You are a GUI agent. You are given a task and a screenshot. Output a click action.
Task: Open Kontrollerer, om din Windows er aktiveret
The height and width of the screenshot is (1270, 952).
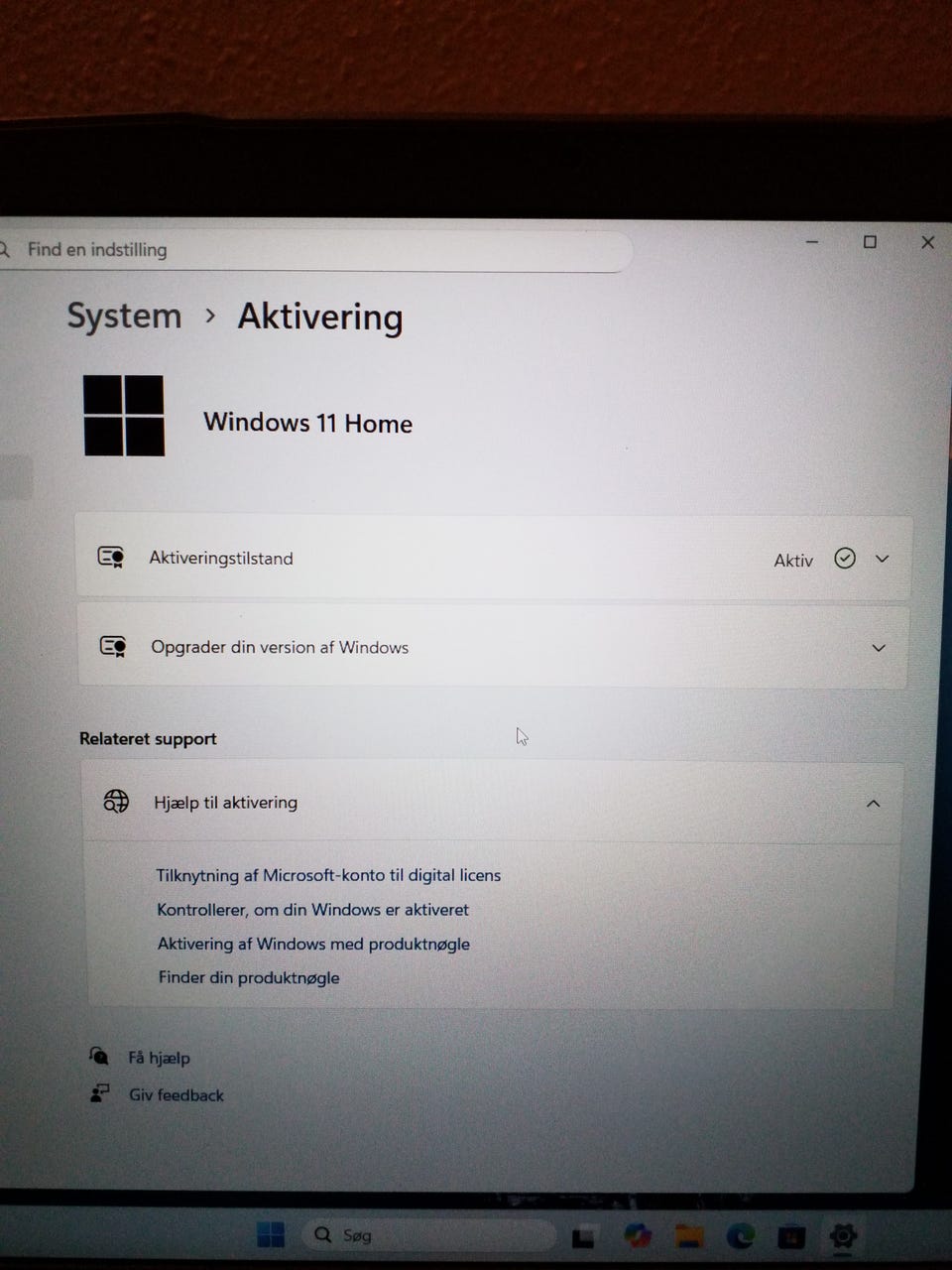312,909
